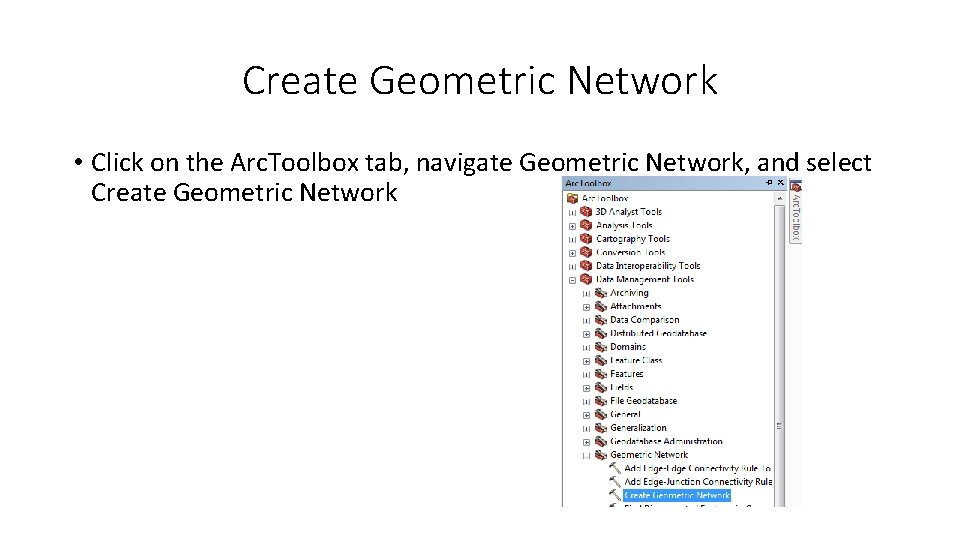Expand the Cartography Tools node

click(572, 239)
